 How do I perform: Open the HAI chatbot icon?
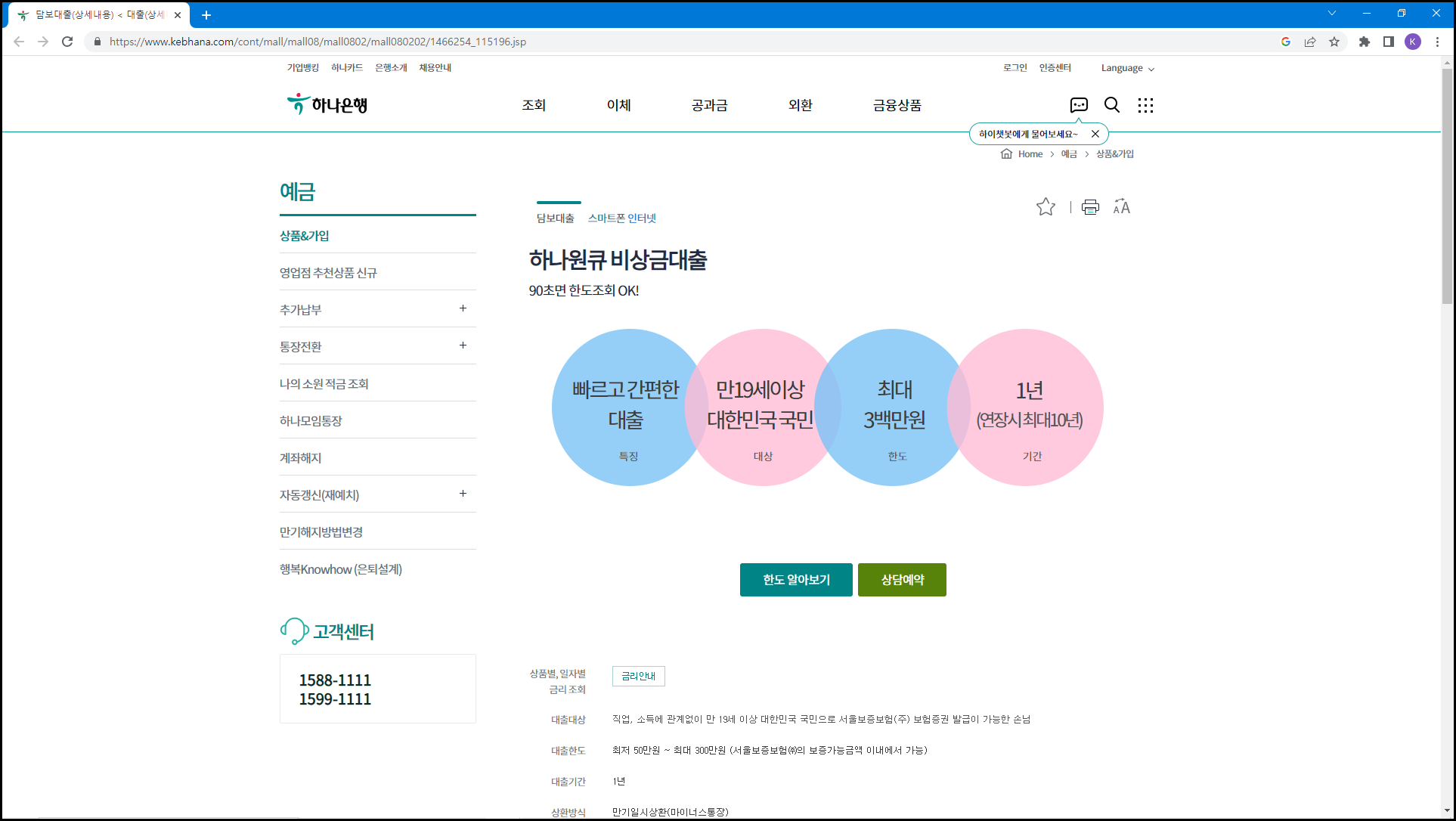coord(1079,105)
